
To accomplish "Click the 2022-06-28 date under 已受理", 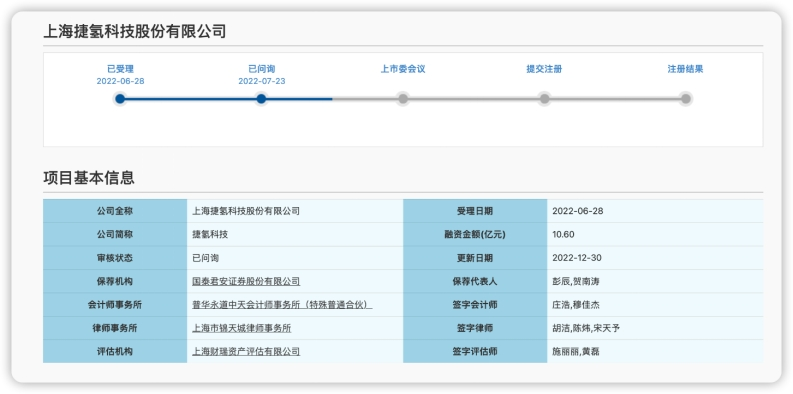I will coord(120,81).
